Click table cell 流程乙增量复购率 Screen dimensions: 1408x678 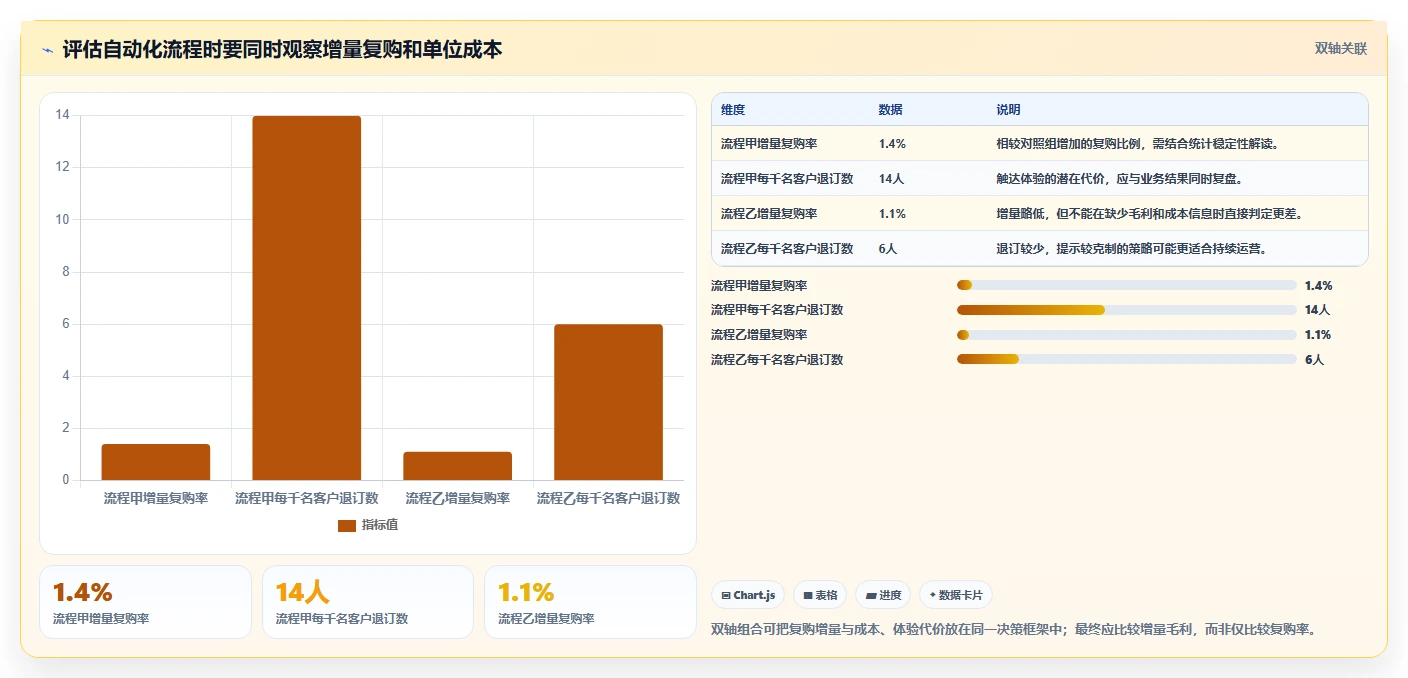769,214
